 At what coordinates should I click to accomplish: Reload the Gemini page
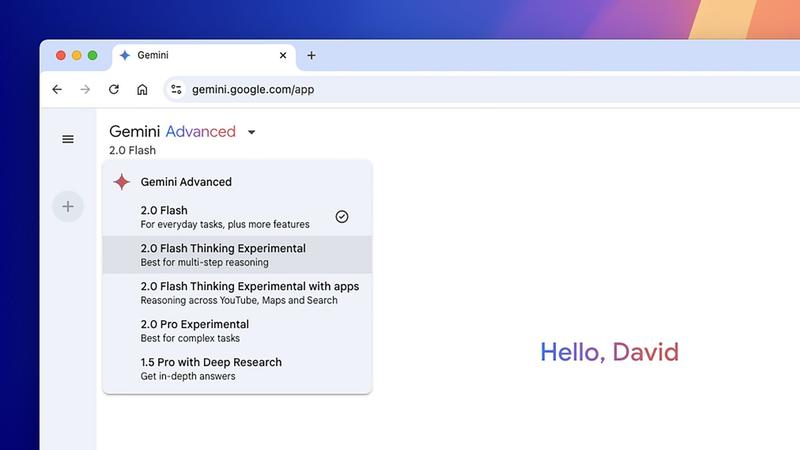114,89
